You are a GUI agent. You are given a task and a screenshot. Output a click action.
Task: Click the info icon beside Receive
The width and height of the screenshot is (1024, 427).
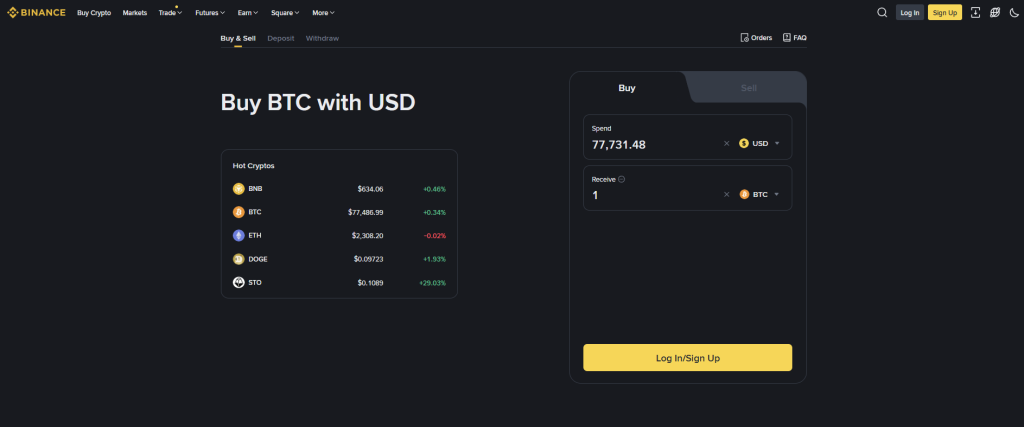coord(622,179)
